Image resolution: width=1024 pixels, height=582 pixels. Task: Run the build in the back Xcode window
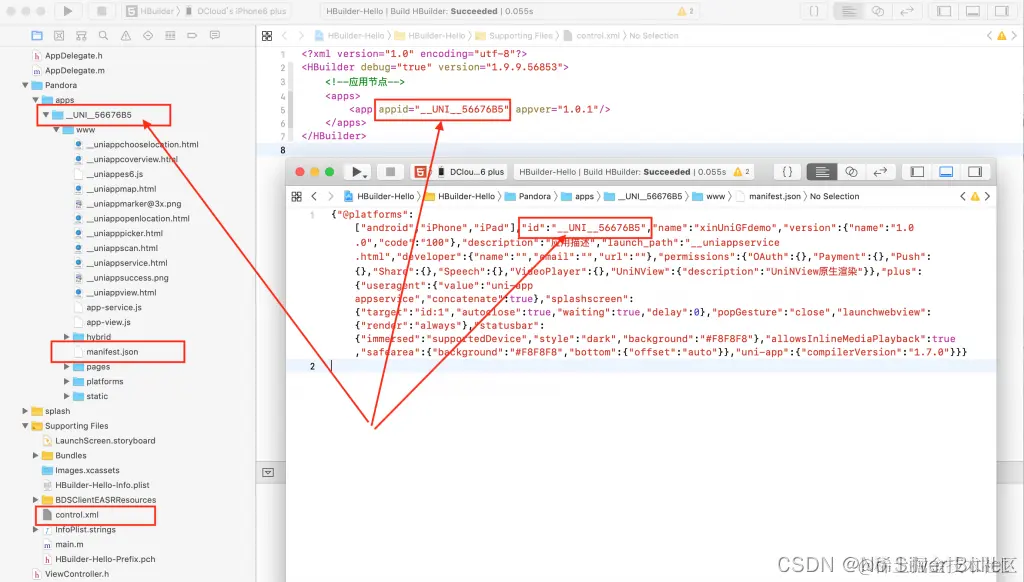67,11
